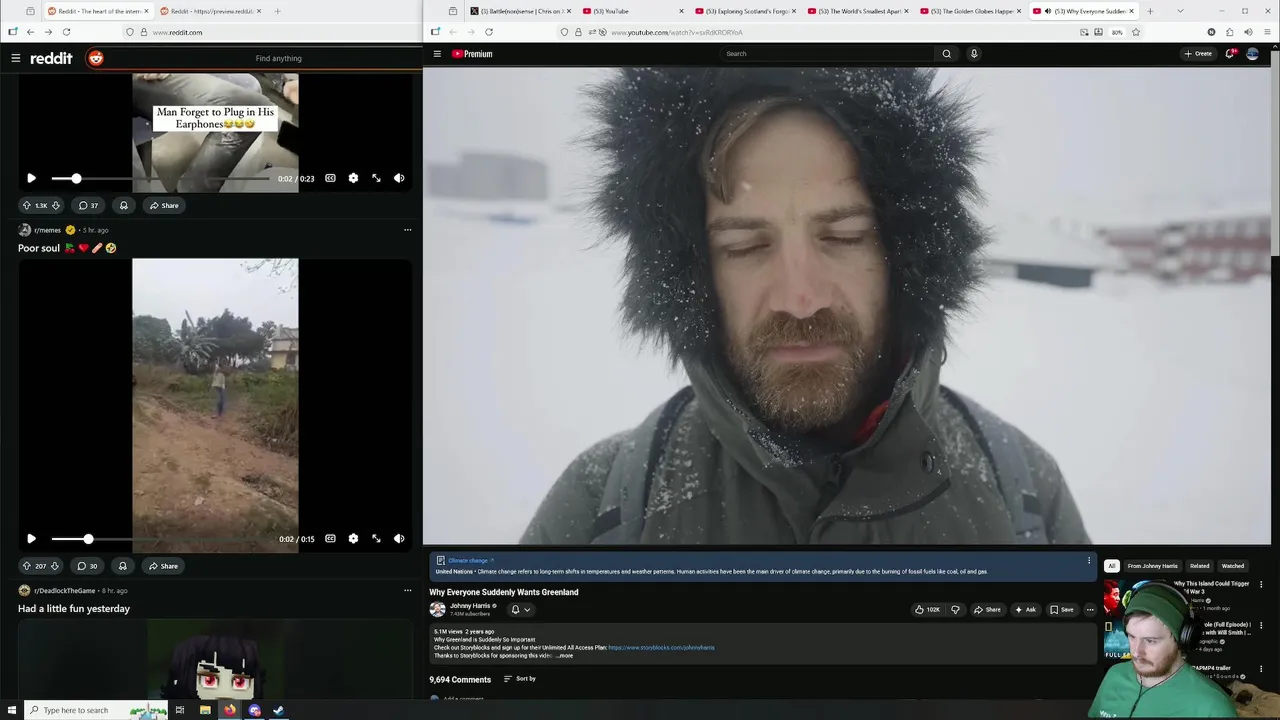Switch to The Golden Globes tab
The image size is (1280, 720).
tap(969, 11)
